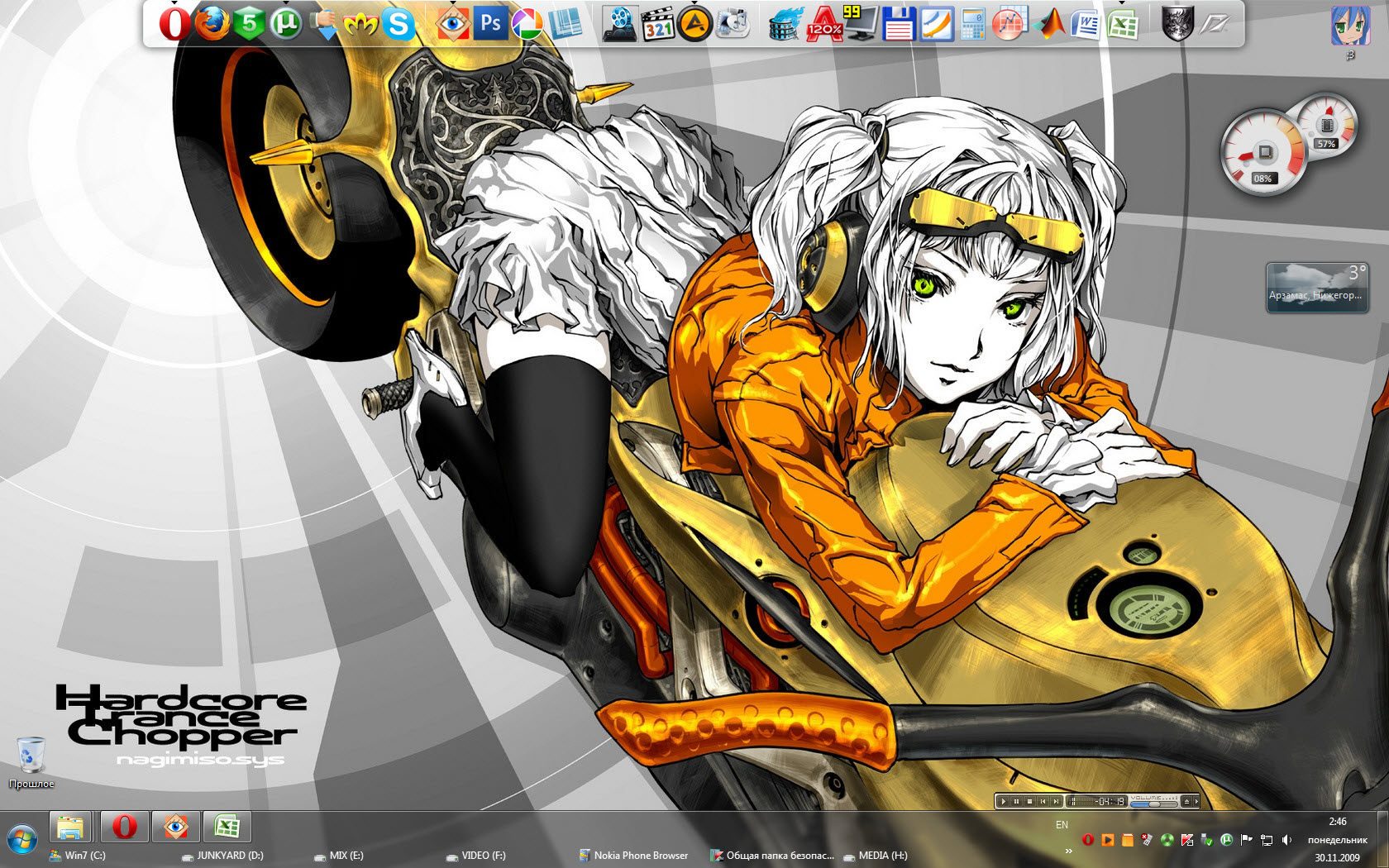
Task: Open the yellow crown dock icon
Action: (360, 23)
